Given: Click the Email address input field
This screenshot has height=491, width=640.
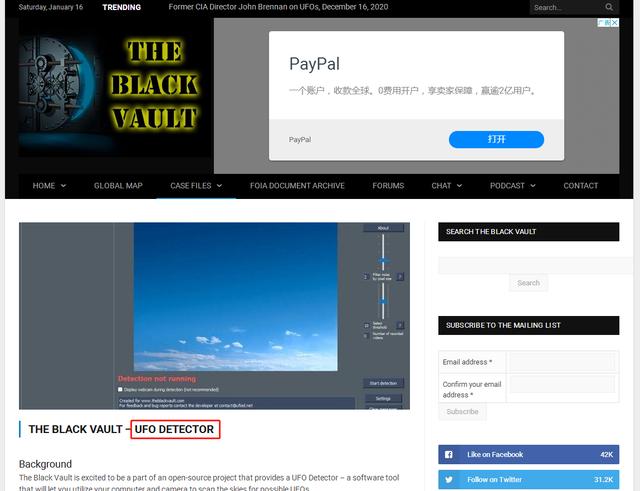Looking at the screenshot, I should pyautogui.click(x=562, y=362).
